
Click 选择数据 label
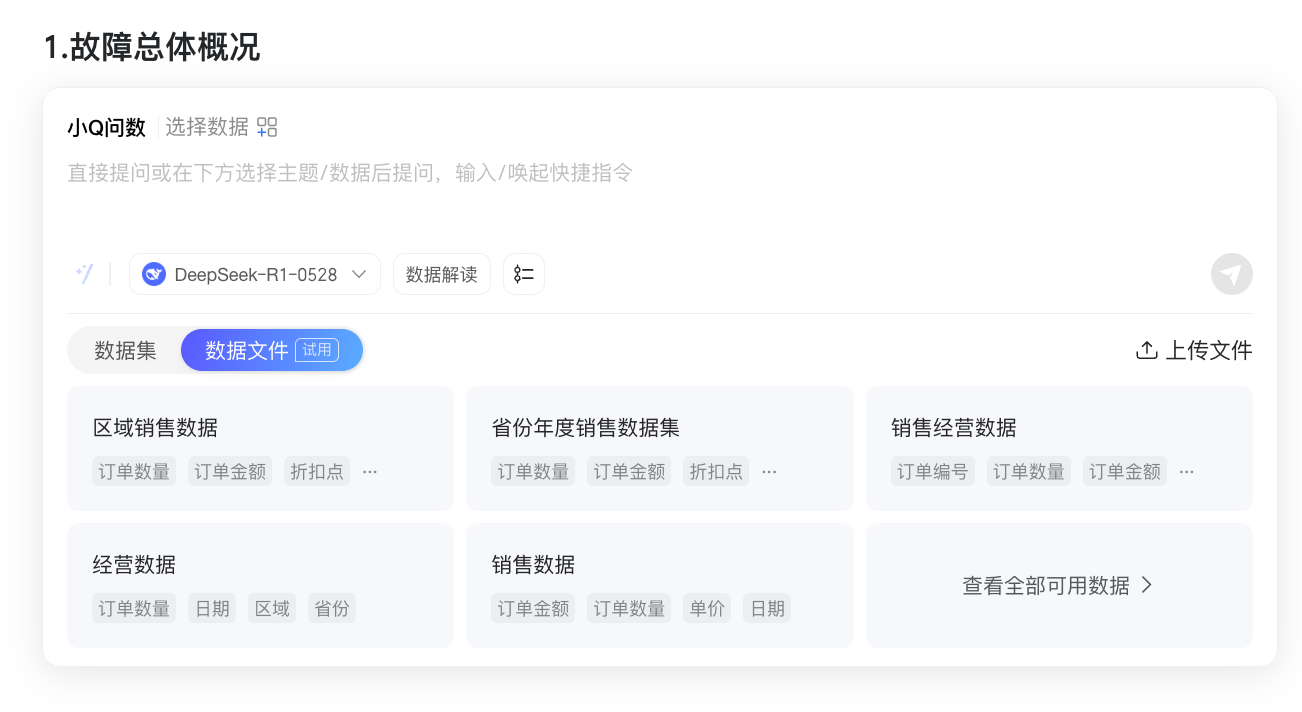tap(207, 127)
